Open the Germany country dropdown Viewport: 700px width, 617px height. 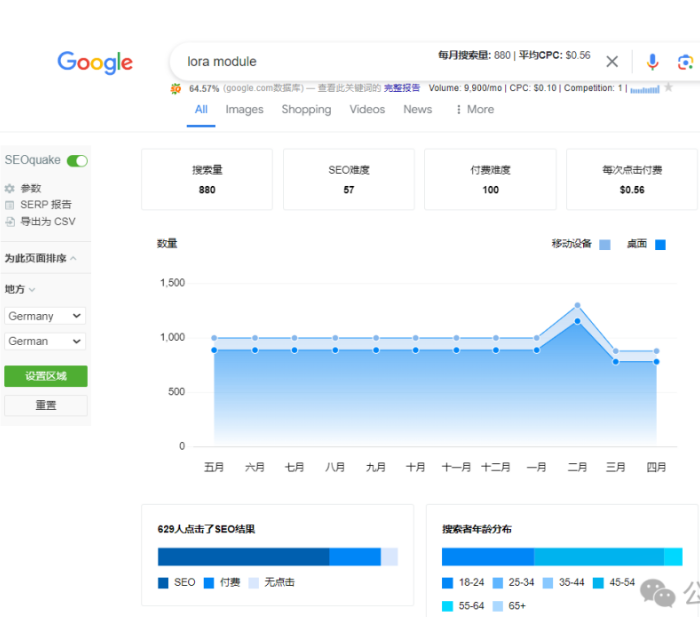pyautogui.click(x=45, y=316)
